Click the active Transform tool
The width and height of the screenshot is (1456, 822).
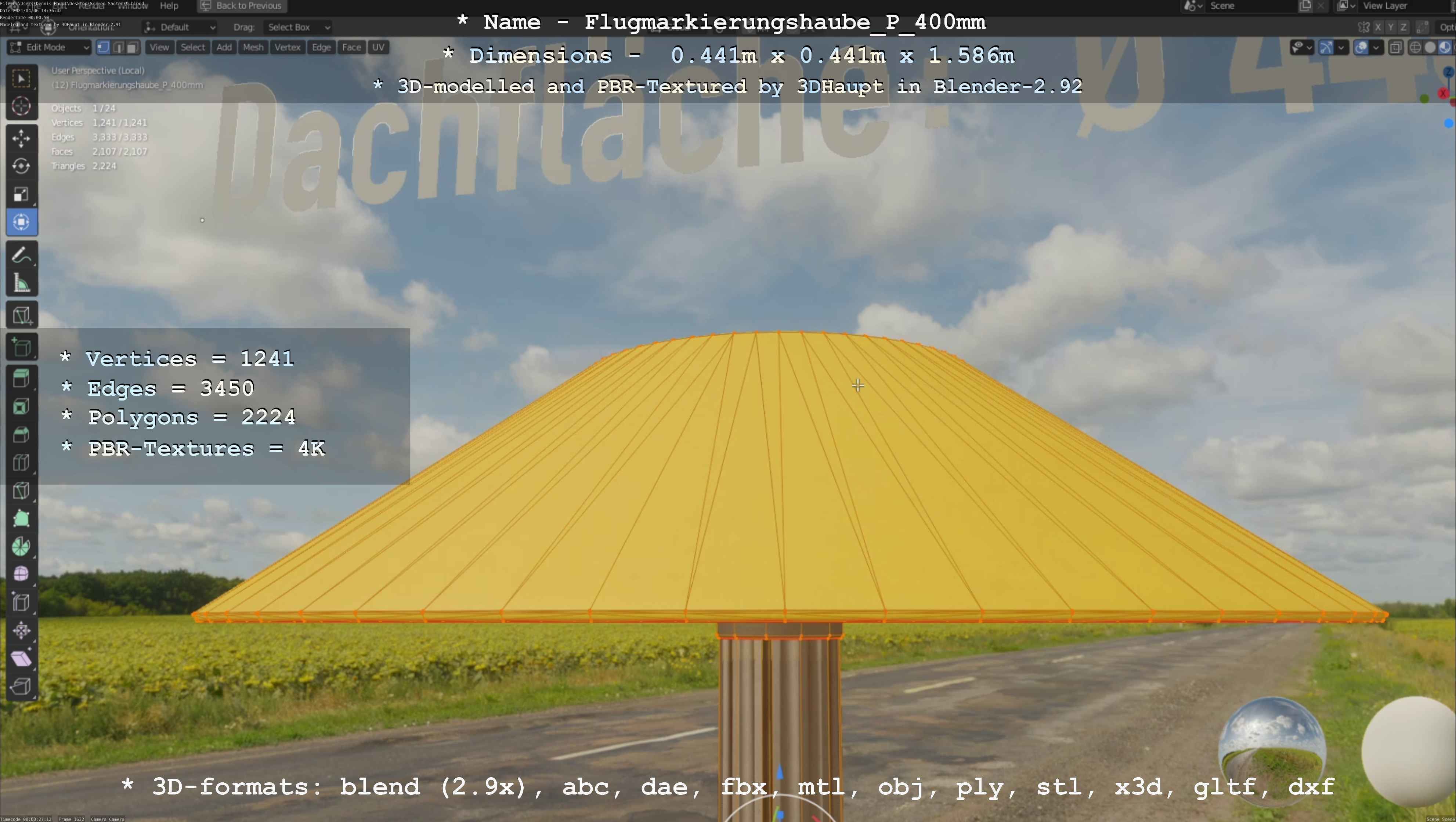pos(21,222)
